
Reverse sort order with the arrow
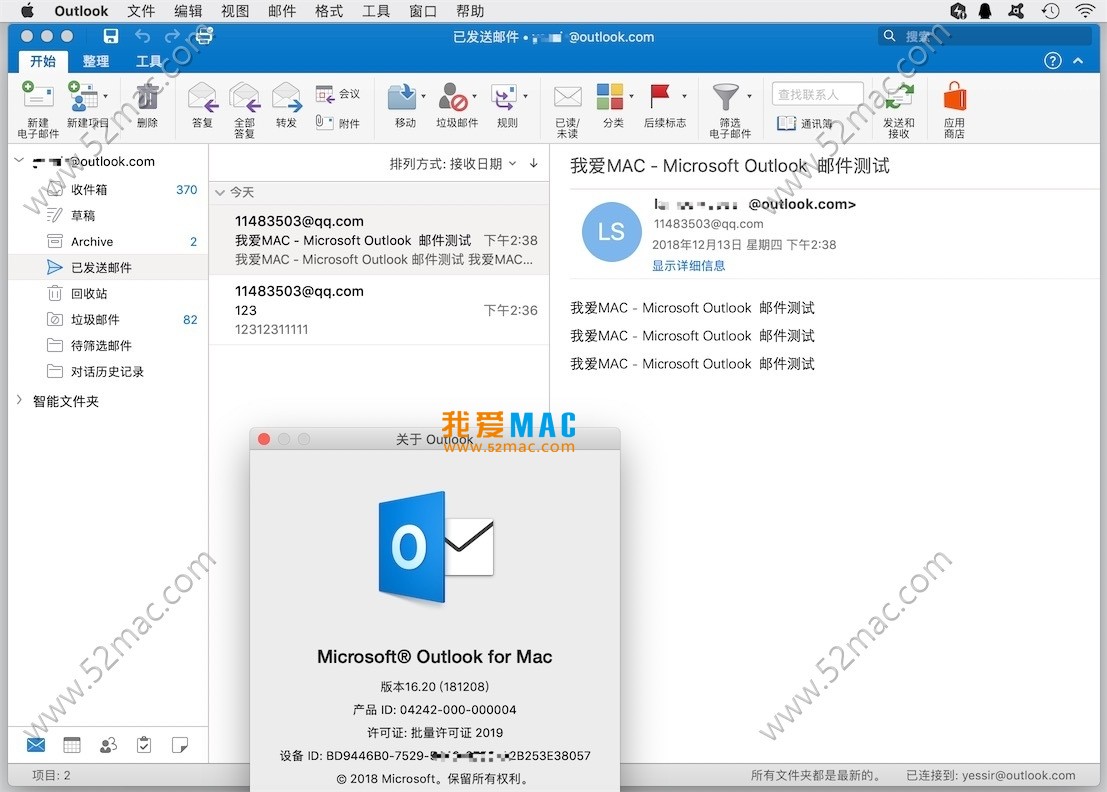coord(534,163)
